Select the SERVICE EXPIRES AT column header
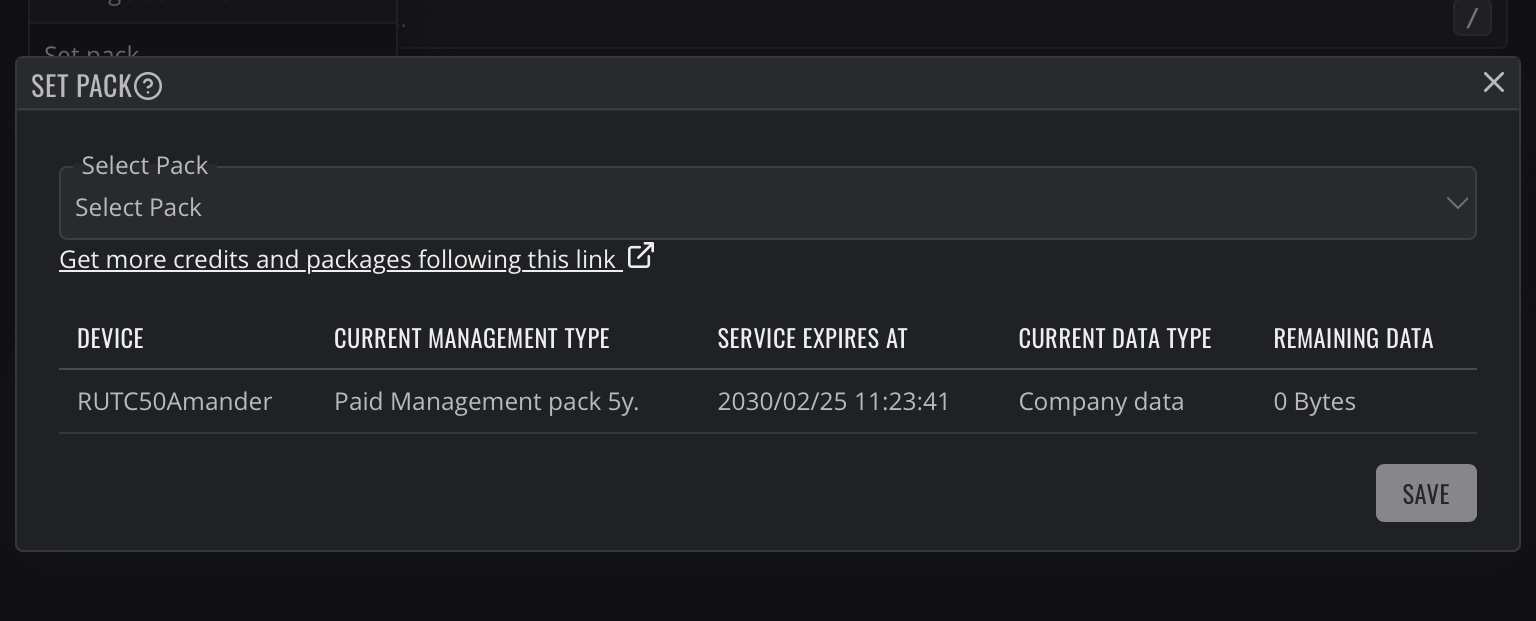 (x=812, y=338)
